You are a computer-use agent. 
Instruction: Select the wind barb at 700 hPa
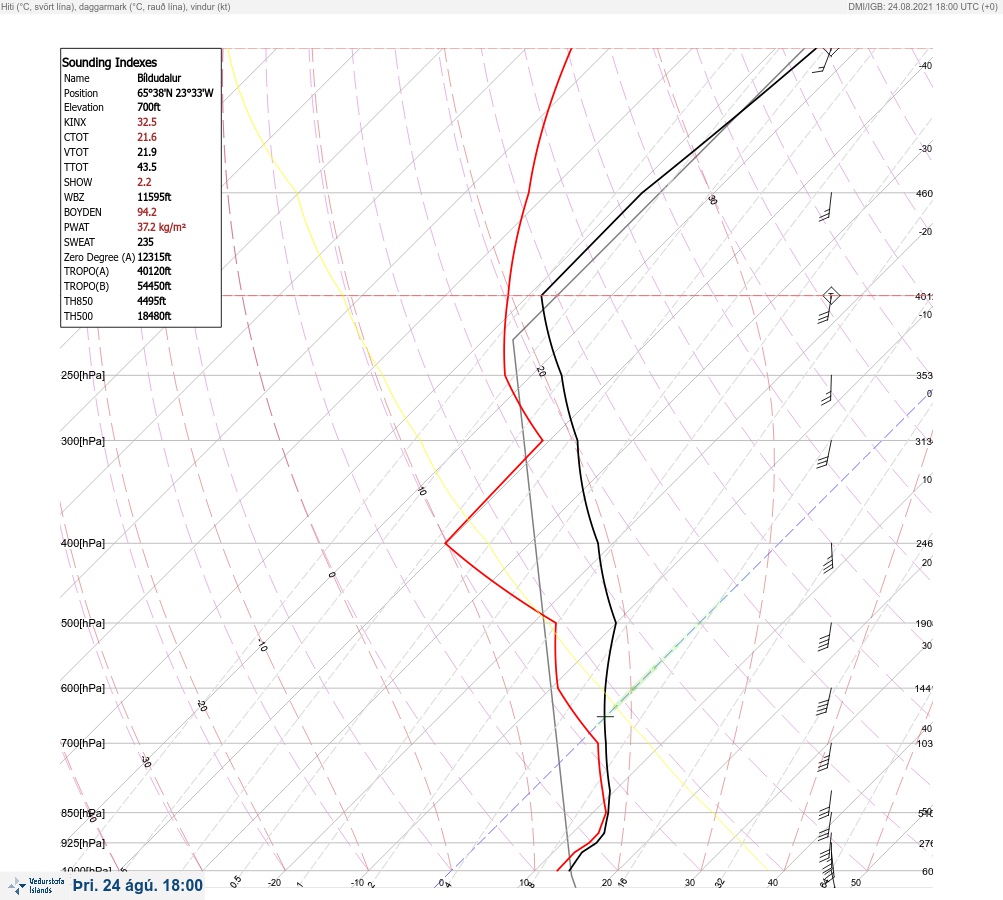point(825,757)
